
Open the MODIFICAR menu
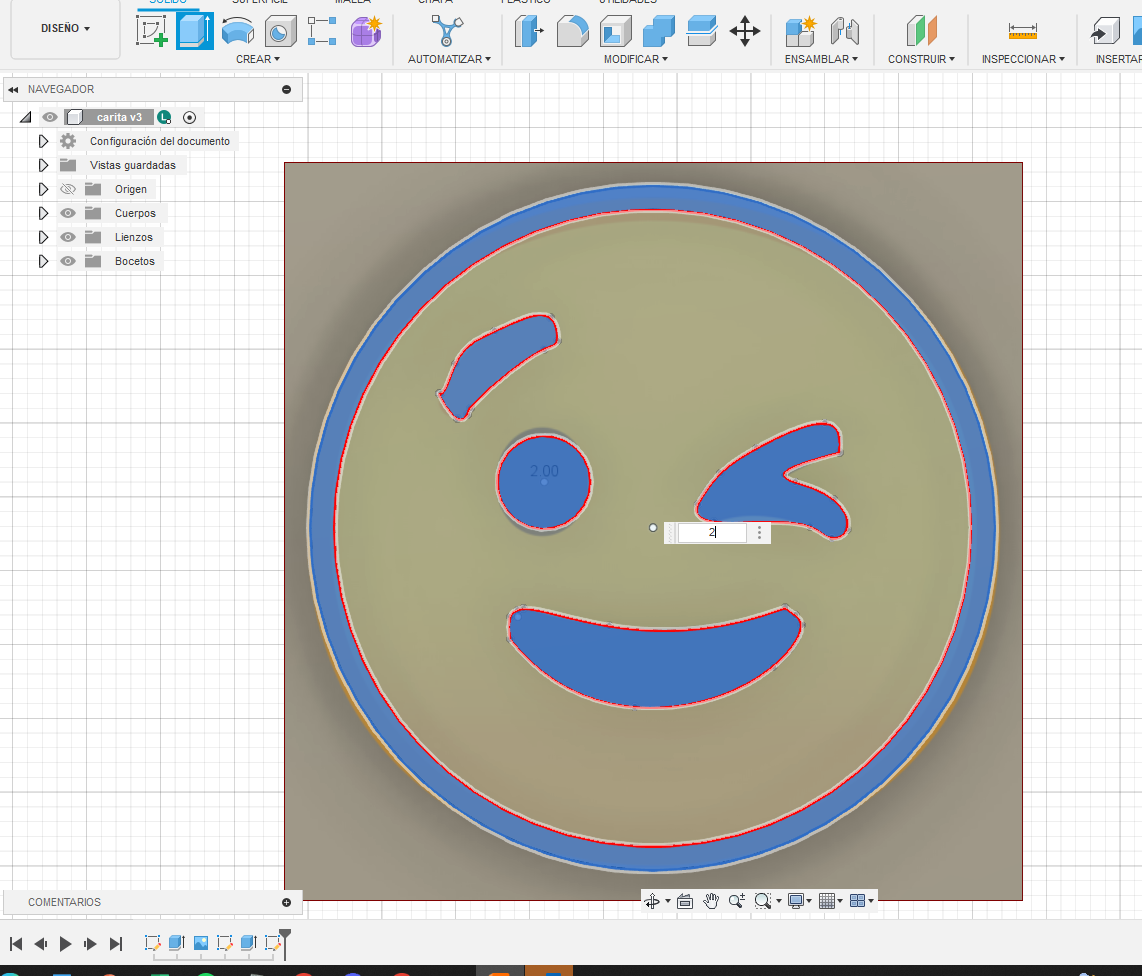click(x=635, y=59)
